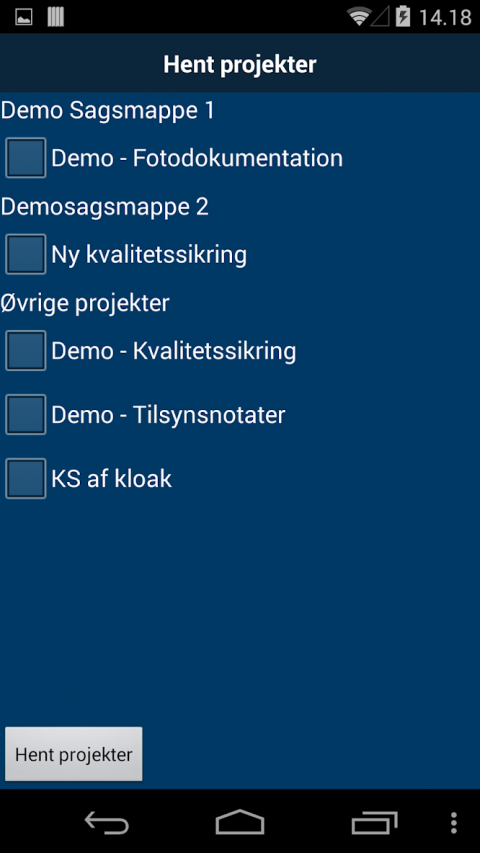
Task: Tap the Android home navigation icon
Action: coord(240,822)
